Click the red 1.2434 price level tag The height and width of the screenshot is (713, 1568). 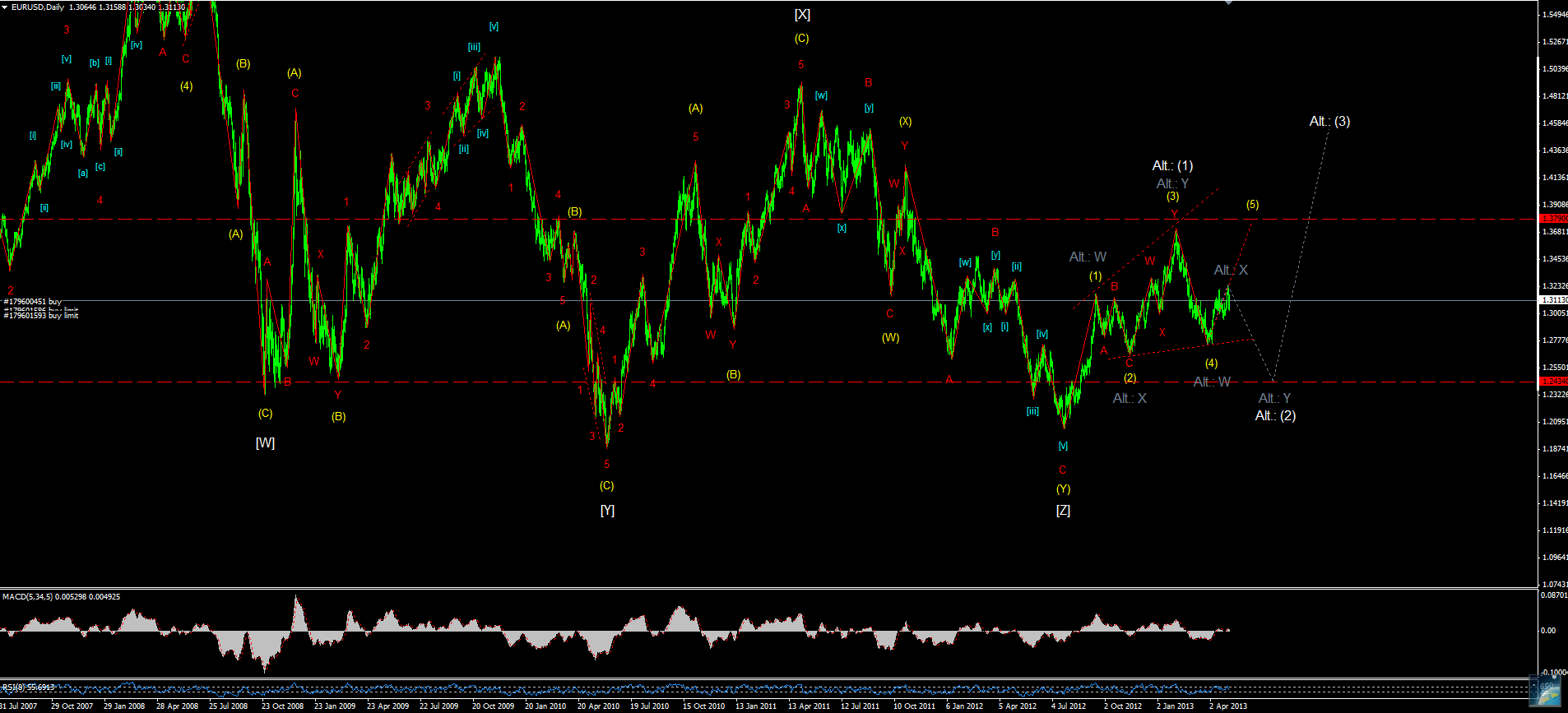click(x=1553, y=382)
